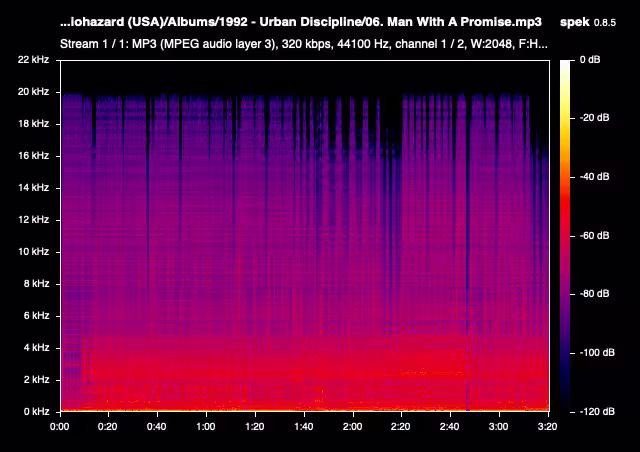The height and width of the screenshot is (452, 640).
Task: Click the file path title text
Action: tap(301, 22)
